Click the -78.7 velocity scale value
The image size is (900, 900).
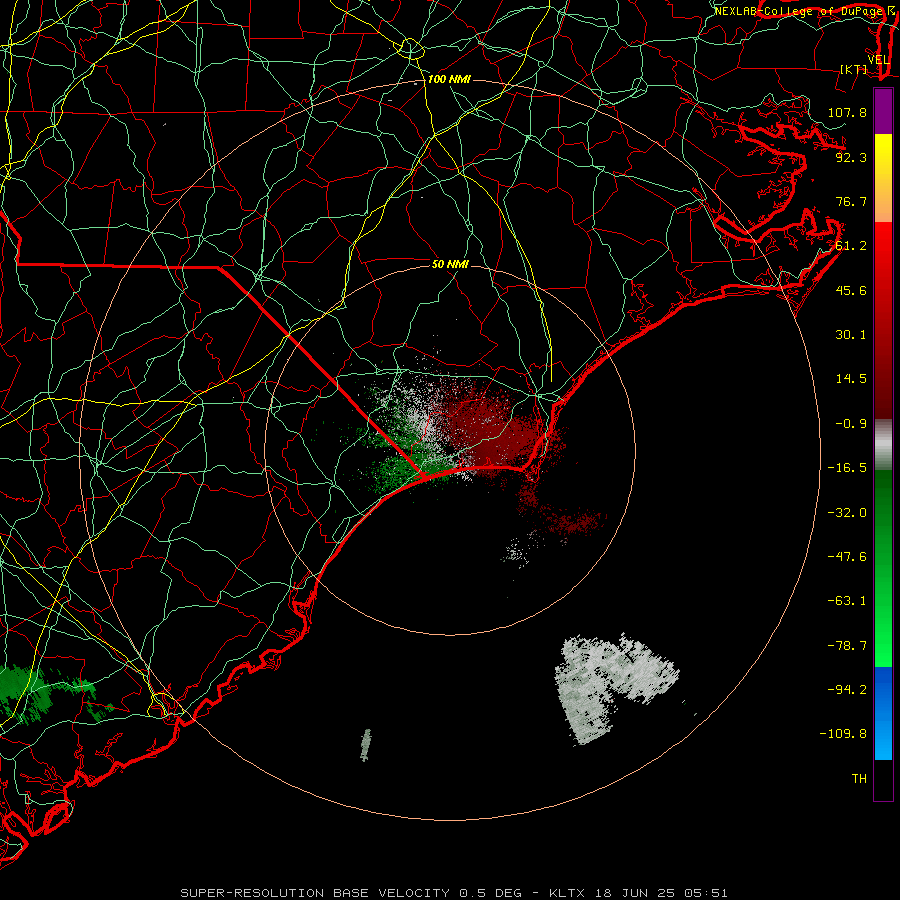click(847, 646)
